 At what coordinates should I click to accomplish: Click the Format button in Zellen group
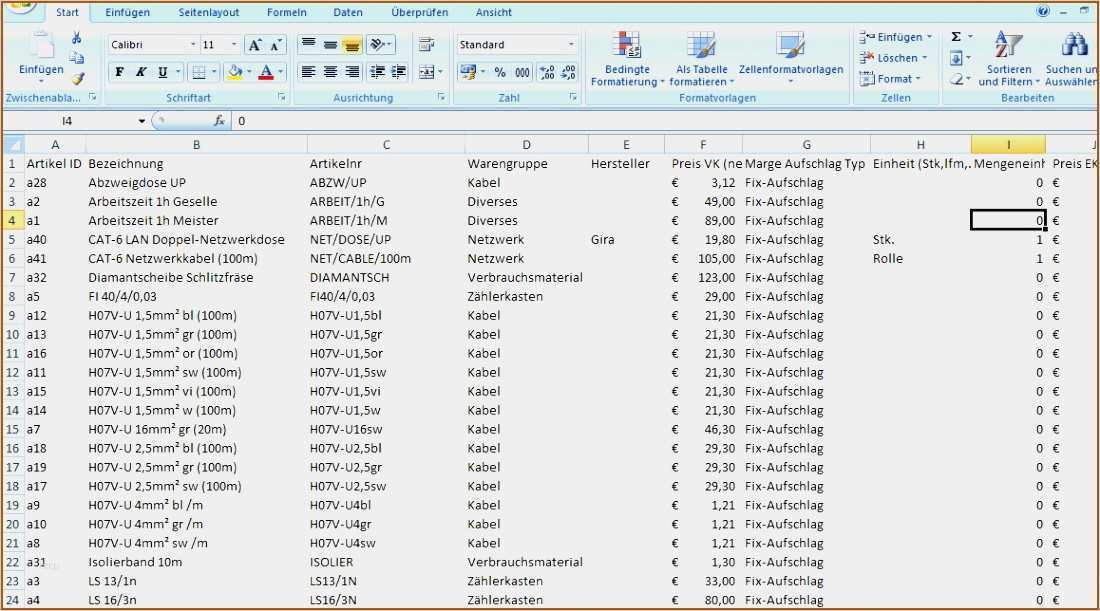[x=891, y=78]
